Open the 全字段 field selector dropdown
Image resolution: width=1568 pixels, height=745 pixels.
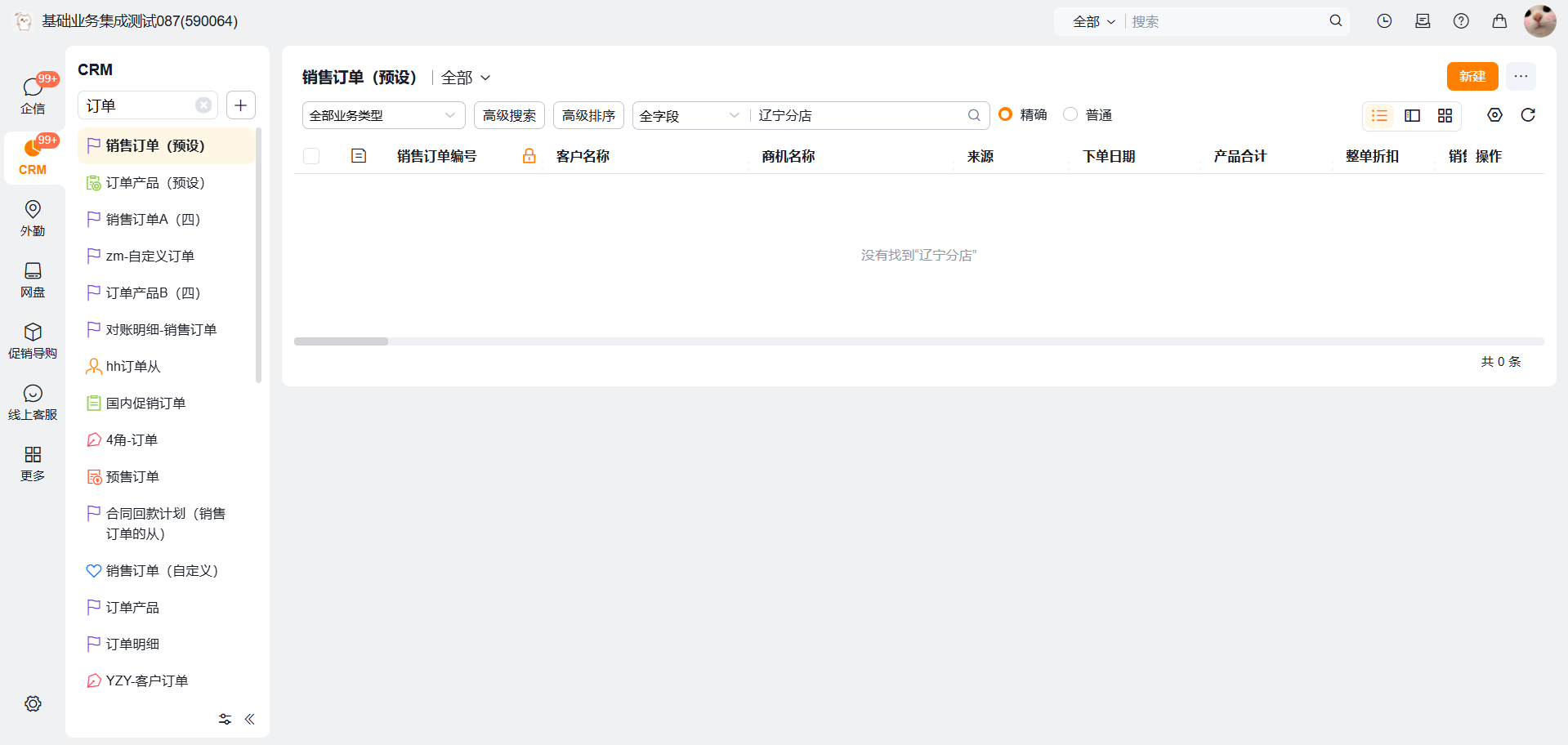click(689, 116)
